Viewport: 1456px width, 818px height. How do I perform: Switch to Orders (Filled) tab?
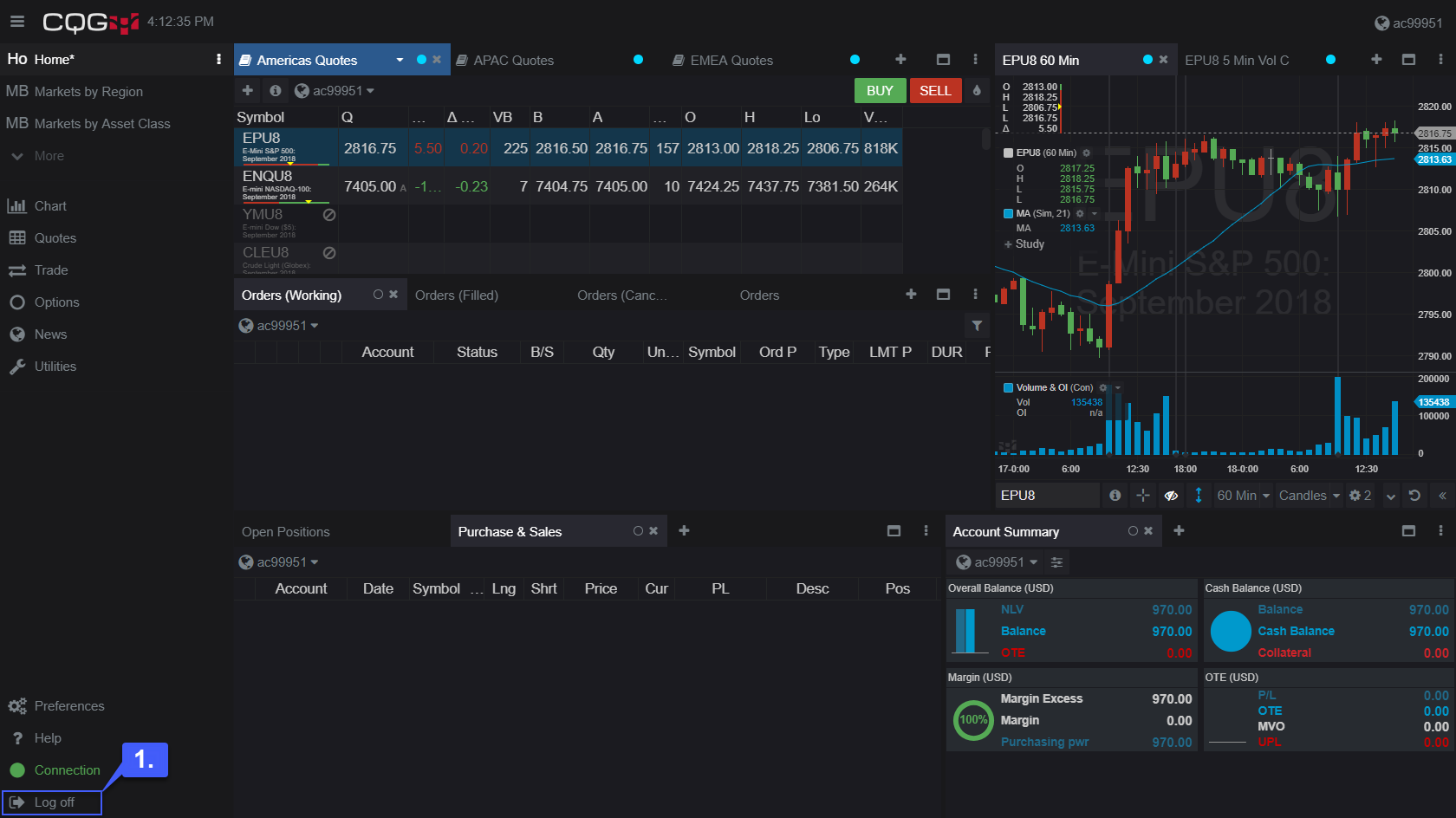click(457, 295)
